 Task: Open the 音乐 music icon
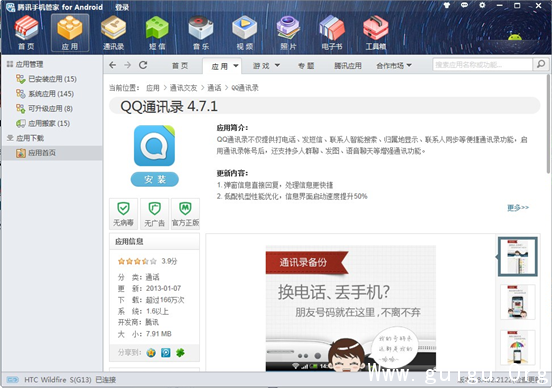coord(201,33)
